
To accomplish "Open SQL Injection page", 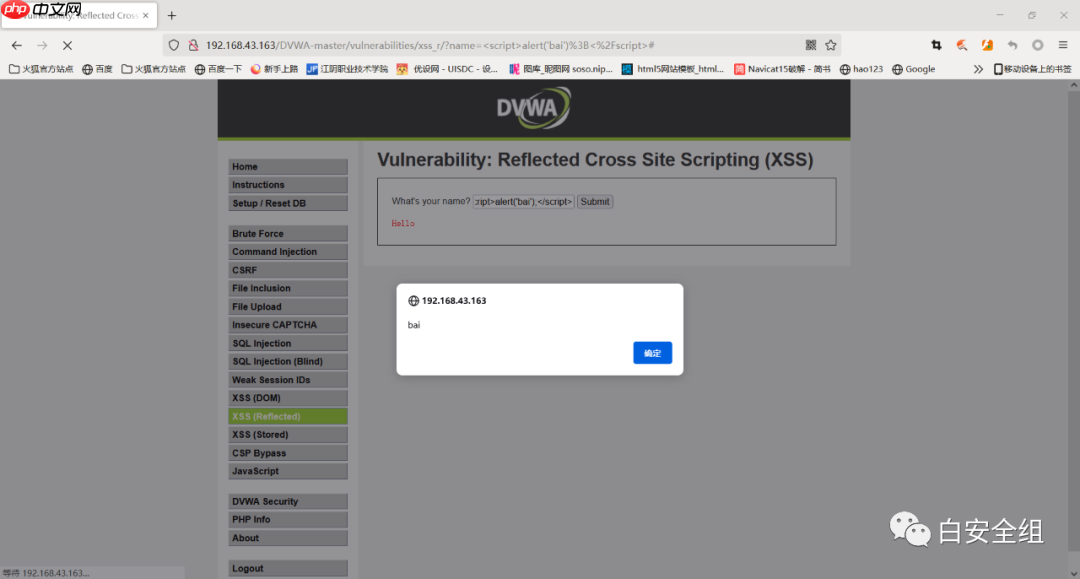I will pyautogui.click(x=288, y=343).
